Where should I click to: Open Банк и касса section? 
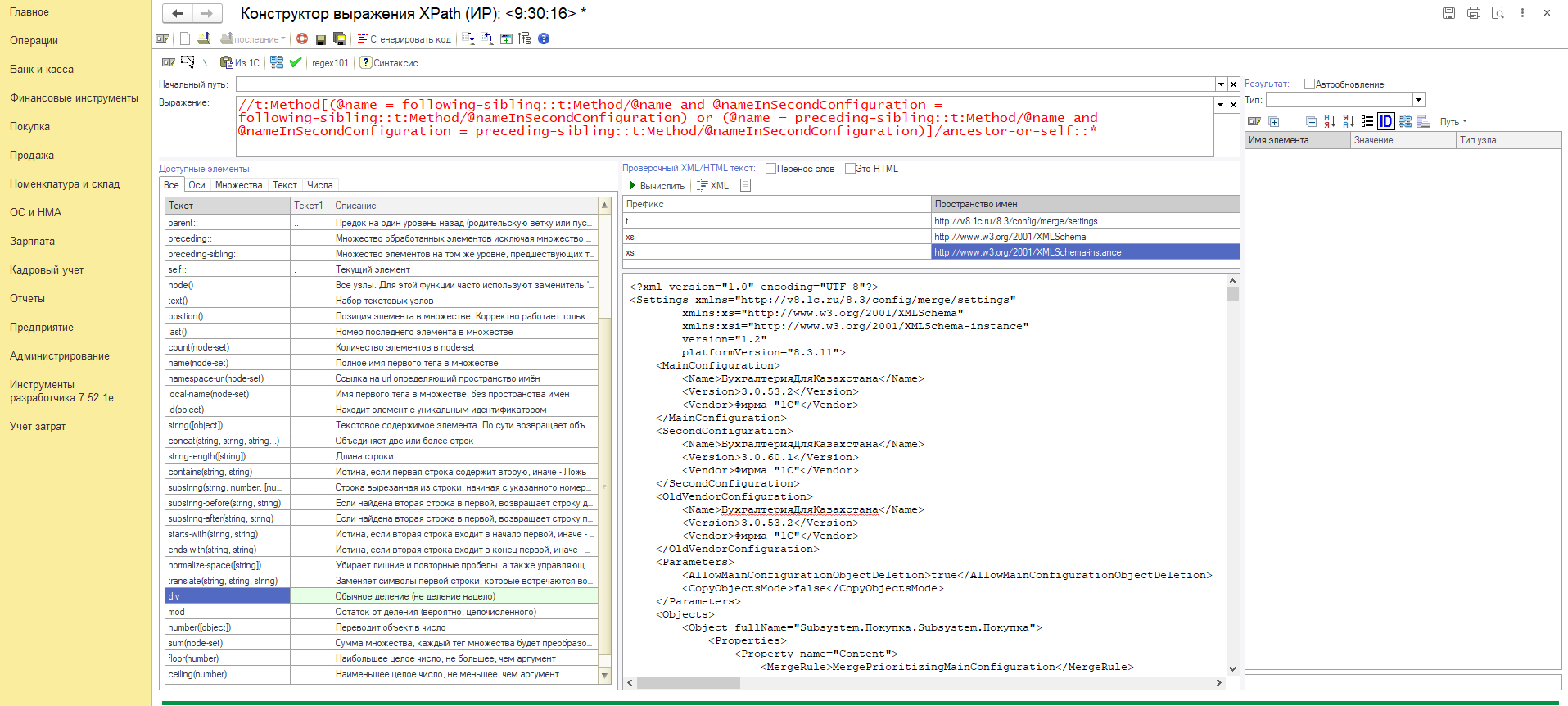click(x=42, y=69)
